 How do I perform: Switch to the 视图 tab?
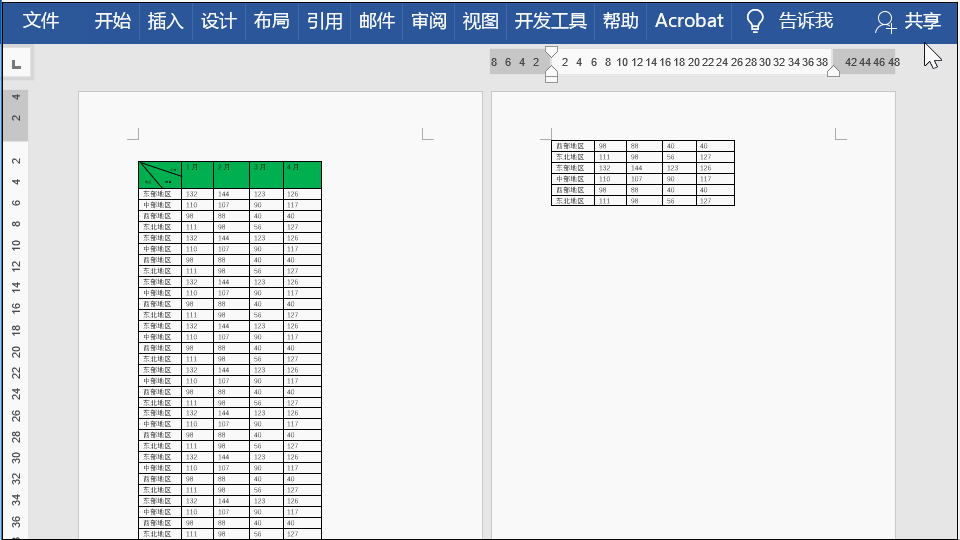point(481,21)
